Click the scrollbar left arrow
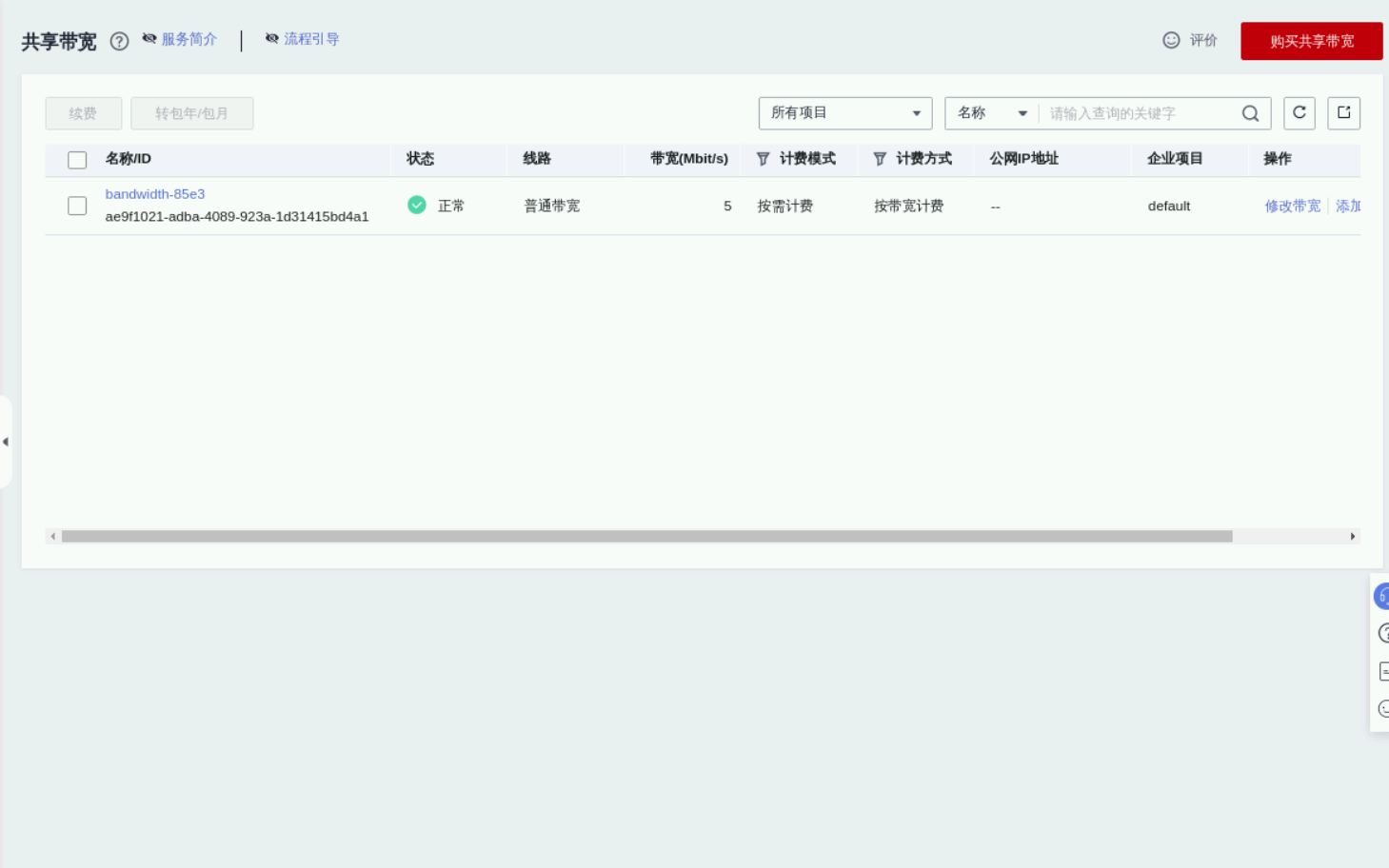Screen dimensions: 1389x868 click(x=53, y=537)
